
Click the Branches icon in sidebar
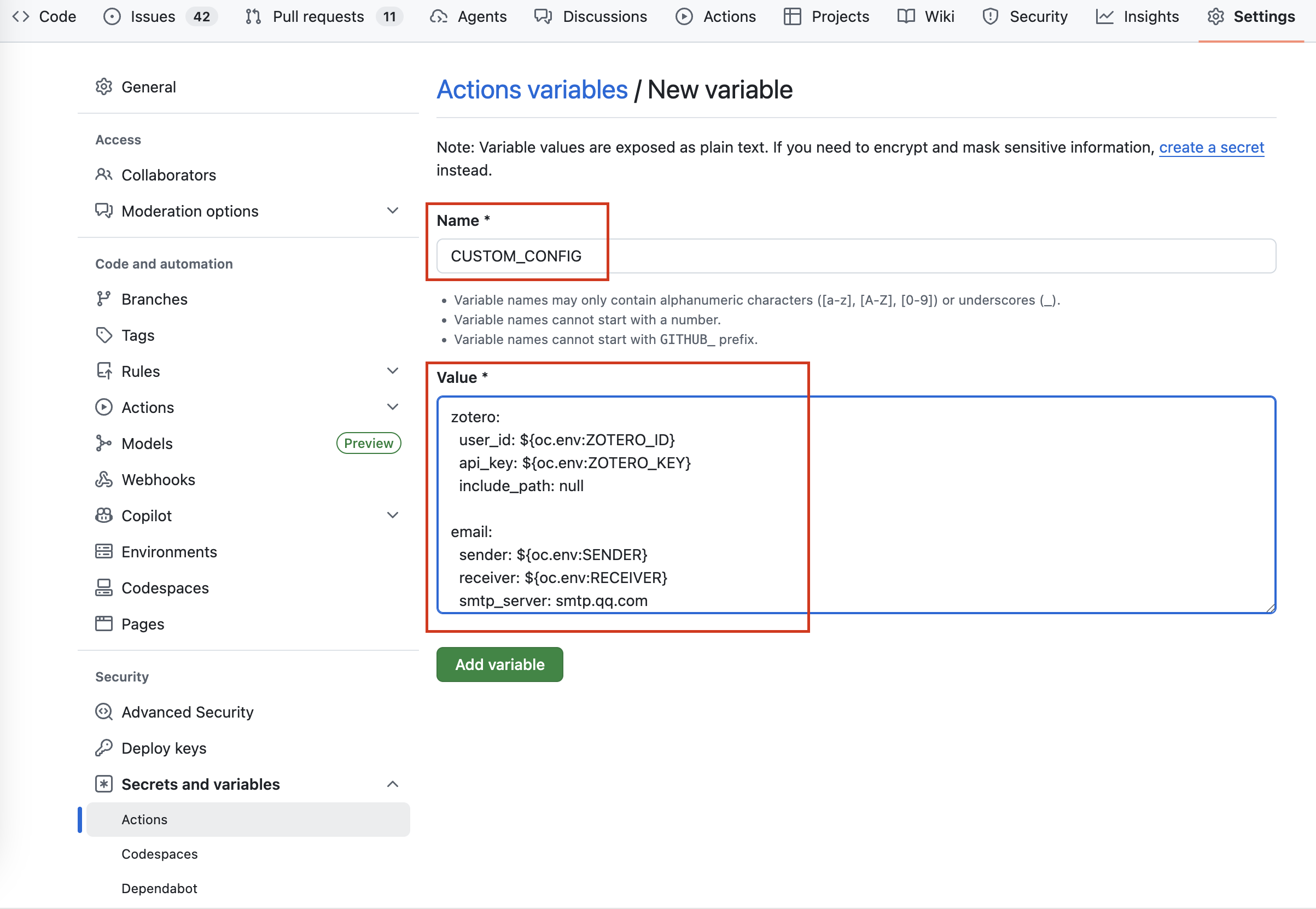pos(103,299)
